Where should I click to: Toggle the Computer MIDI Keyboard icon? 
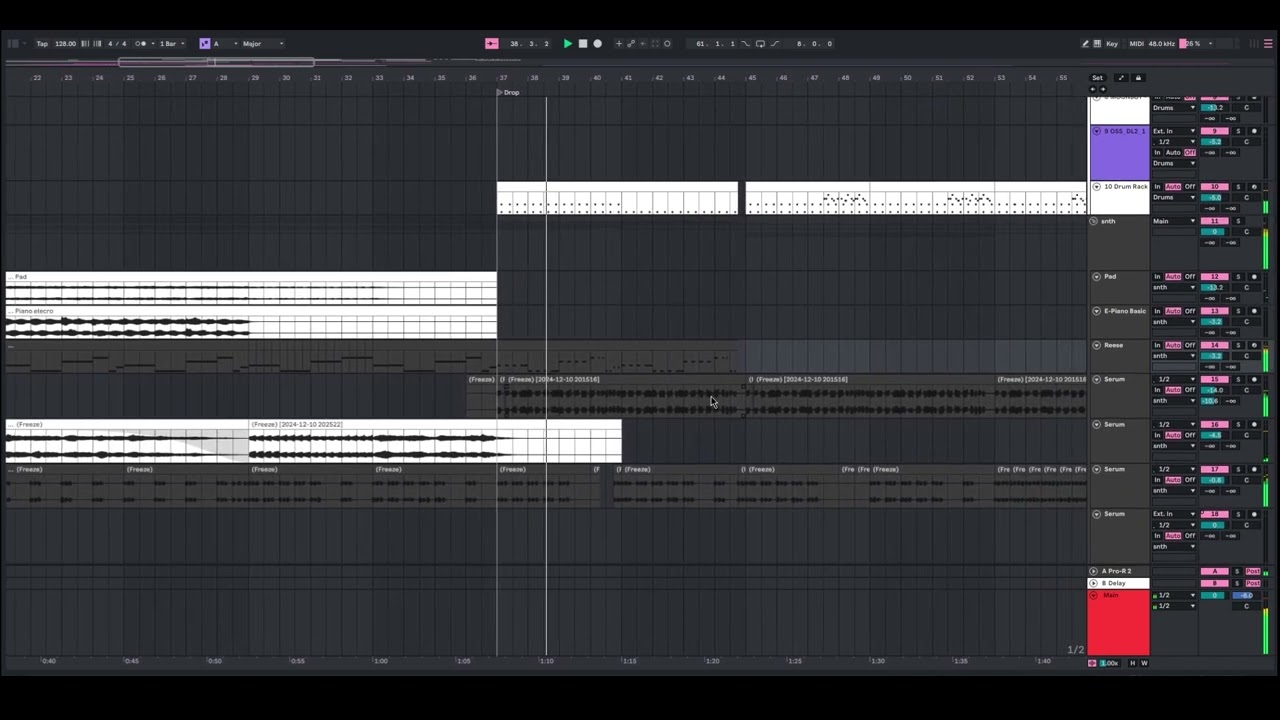pos(1098,43)
